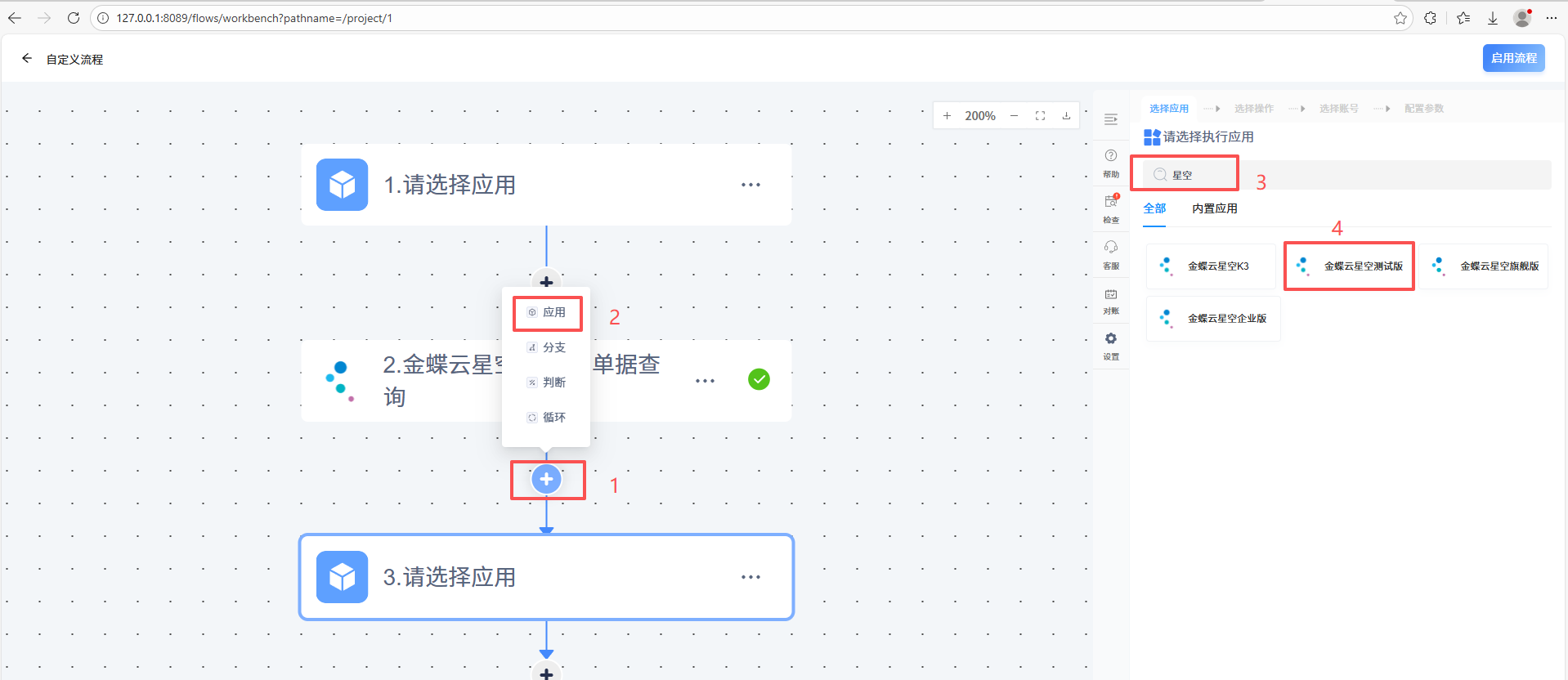Click the 对账 reconciliation icon
This screenshot has width=1568, height=680.
click(x=1110, y=298)
